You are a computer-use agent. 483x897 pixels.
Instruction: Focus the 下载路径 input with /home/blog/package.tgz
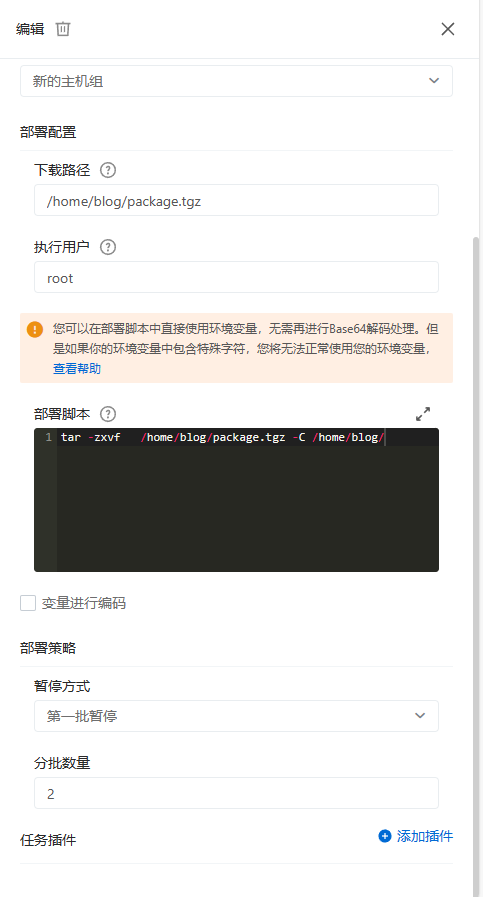pos(236,200)
